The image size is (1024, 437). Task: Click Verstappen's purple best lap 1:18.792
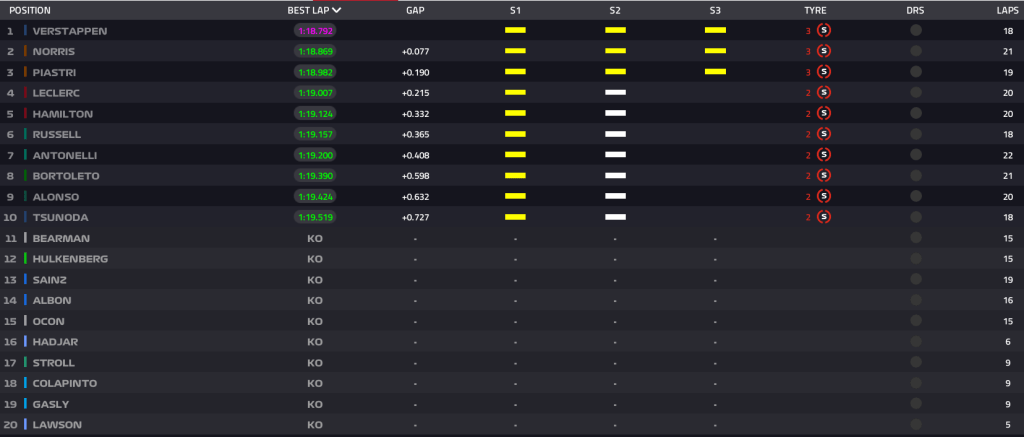point(315,31)
